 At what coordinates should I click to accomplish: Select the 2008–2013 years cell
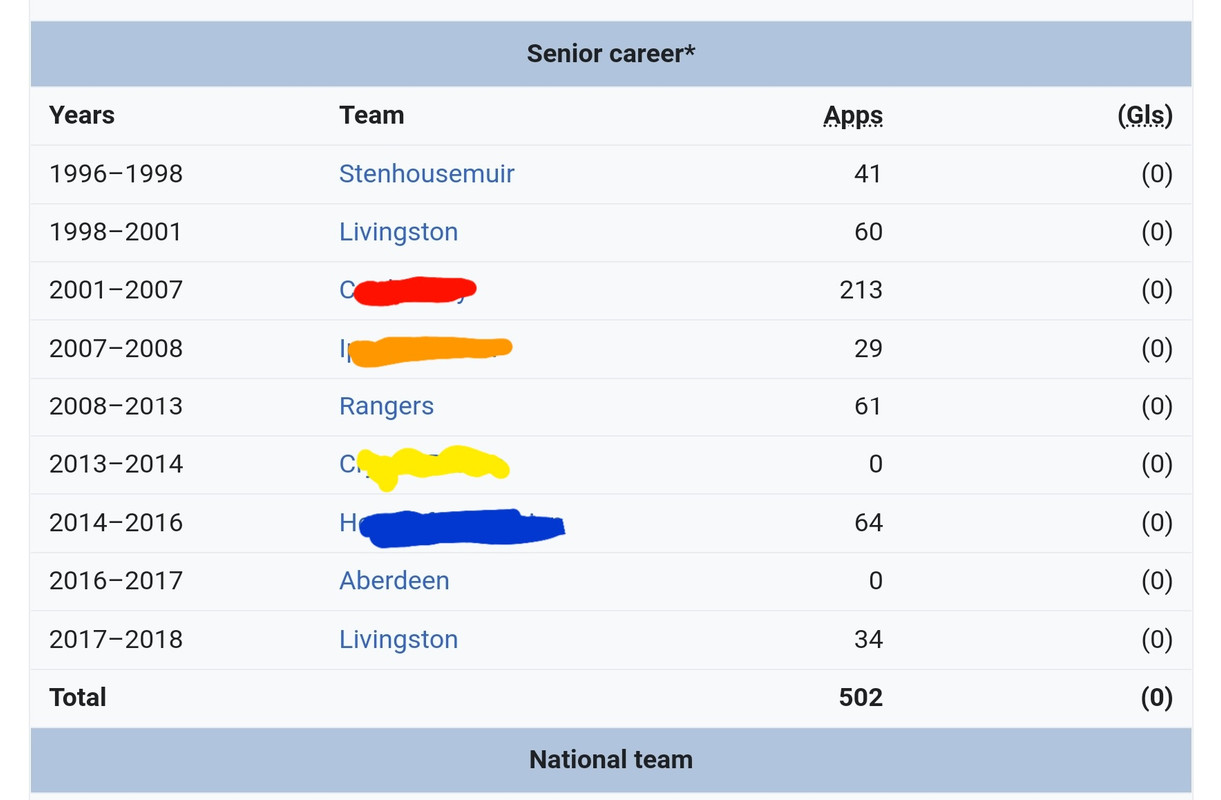click(x=116, y=406)
